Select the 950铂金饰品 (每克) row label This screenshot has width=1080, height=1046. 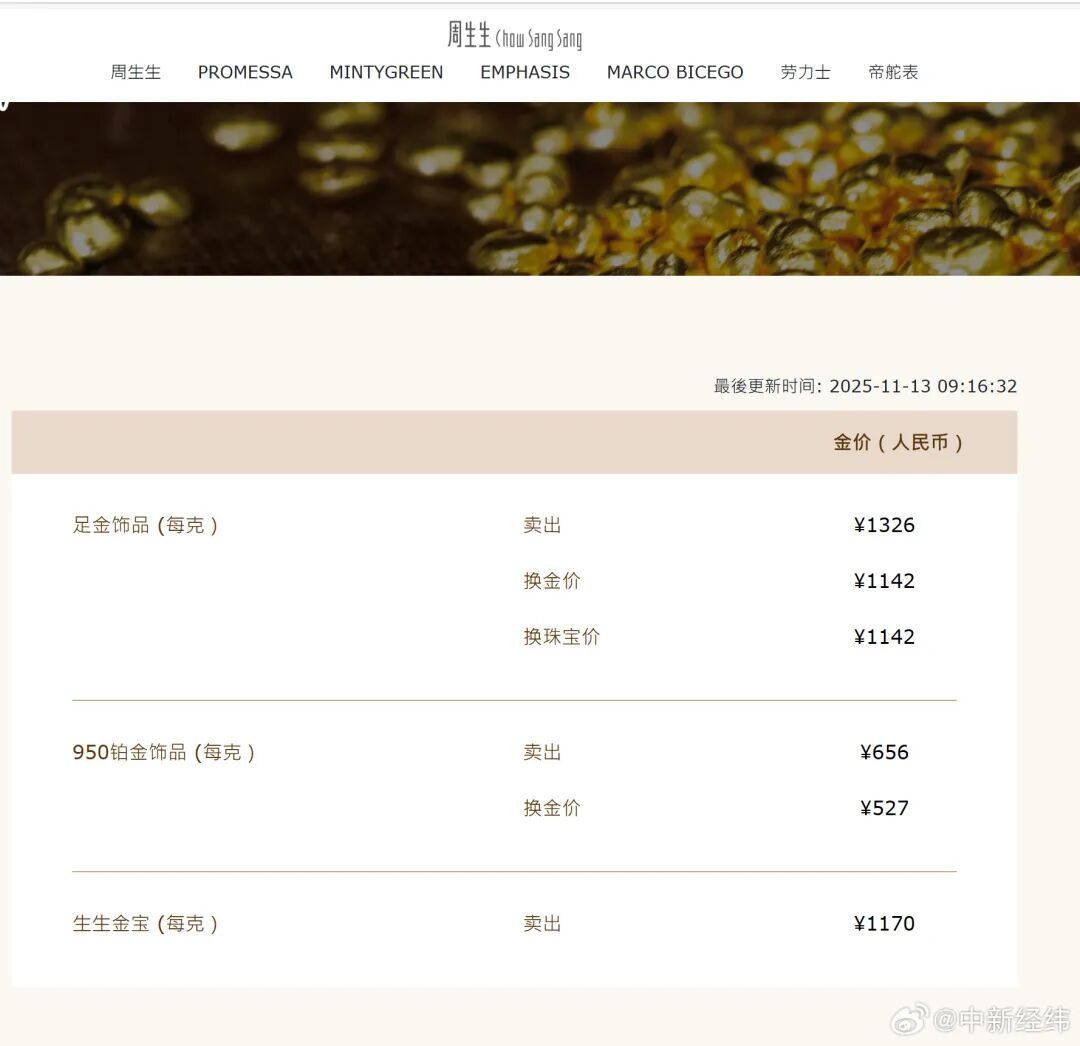[x=164, y=752]
